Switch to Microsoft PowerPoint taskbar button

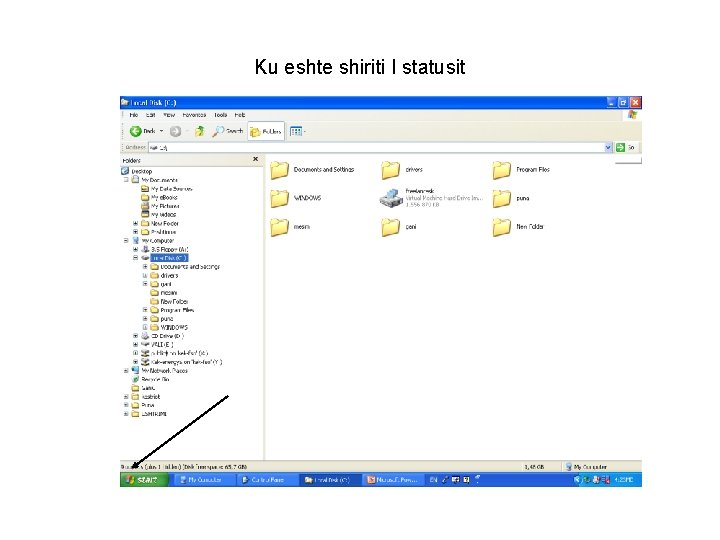(392, 480)
